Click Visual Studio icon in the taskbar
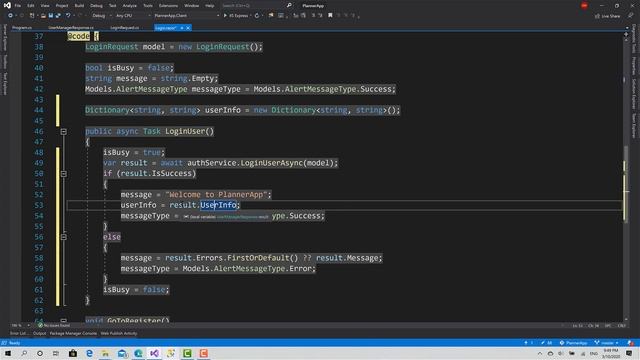This screenshot has height=360, width=640. 154,353
